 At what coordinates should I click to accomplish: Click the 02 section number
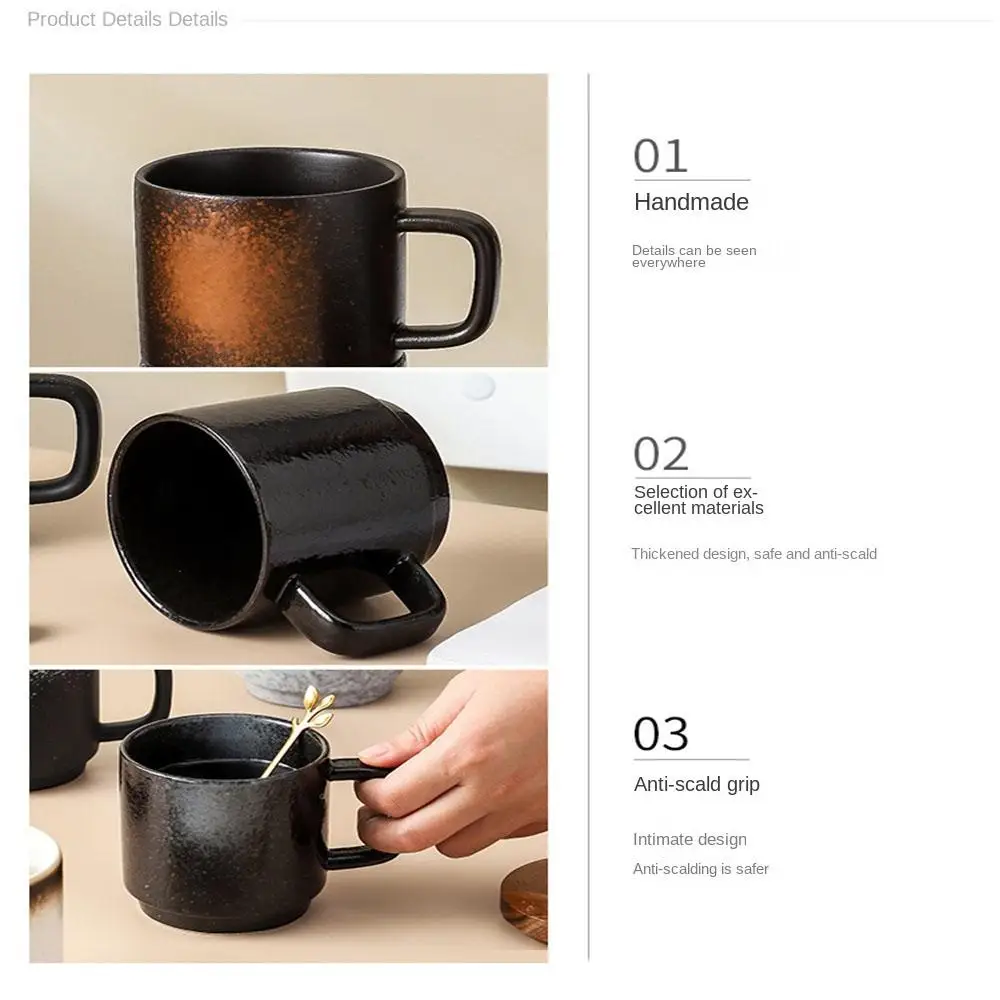(x=661, y=454)
